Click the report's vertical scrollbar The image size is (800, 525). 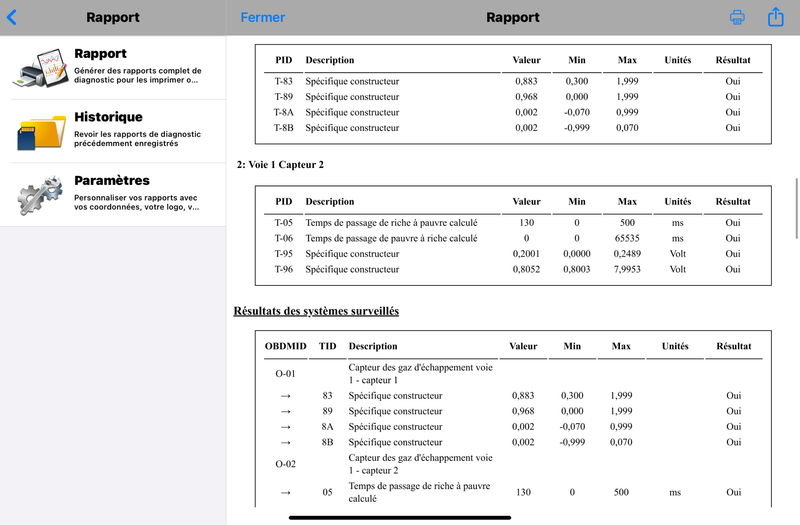tap(796, 208)
